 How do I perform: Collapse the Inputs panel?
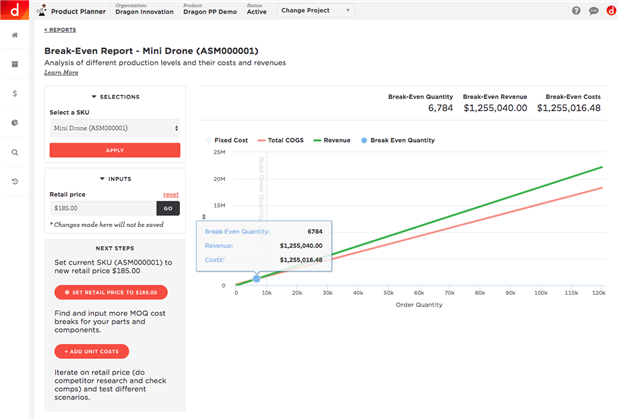[115, 179]
